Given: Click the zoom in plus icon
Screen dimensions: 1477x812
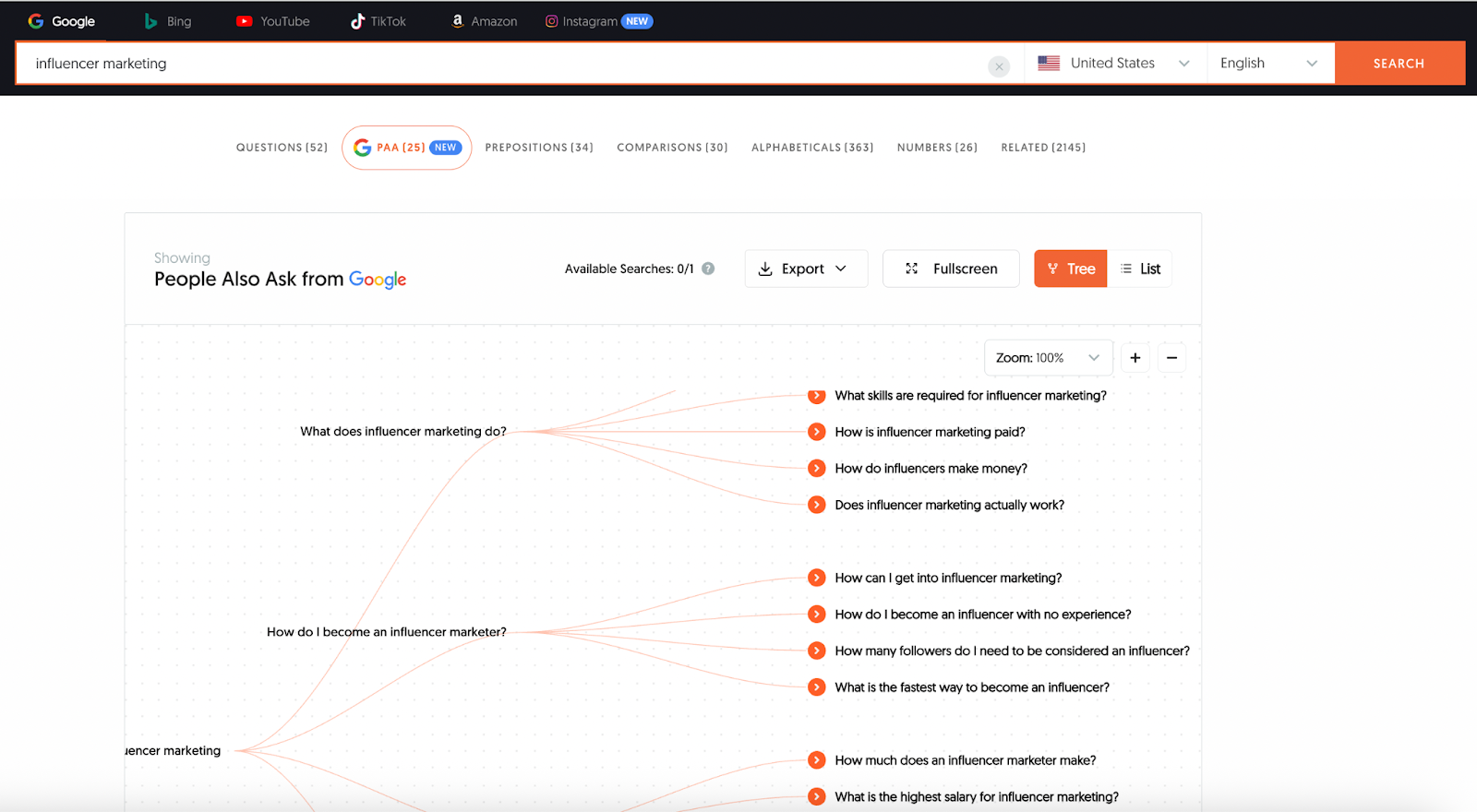Looking at the screenshot, I should (x=1135, y=358).
